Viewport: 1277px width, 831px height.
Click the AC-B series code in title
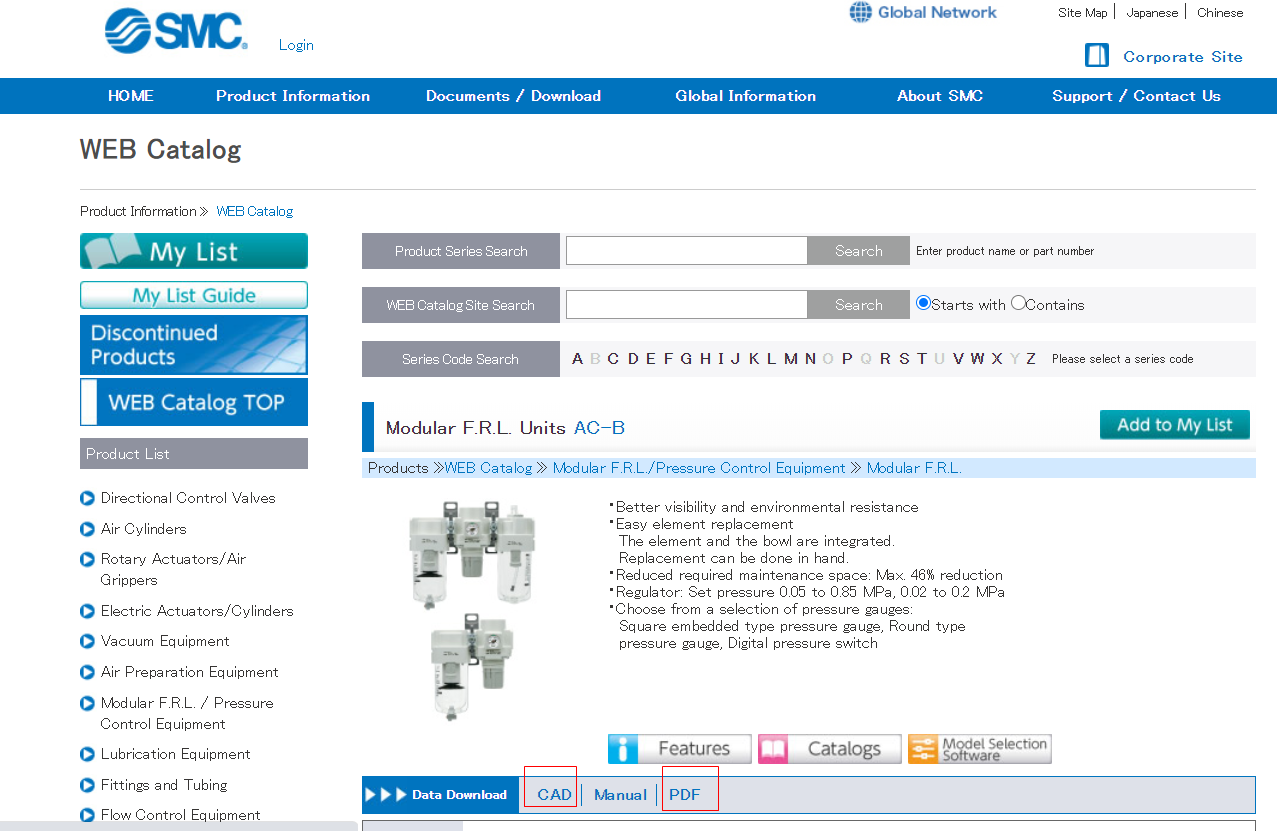(x=599, y=428)
